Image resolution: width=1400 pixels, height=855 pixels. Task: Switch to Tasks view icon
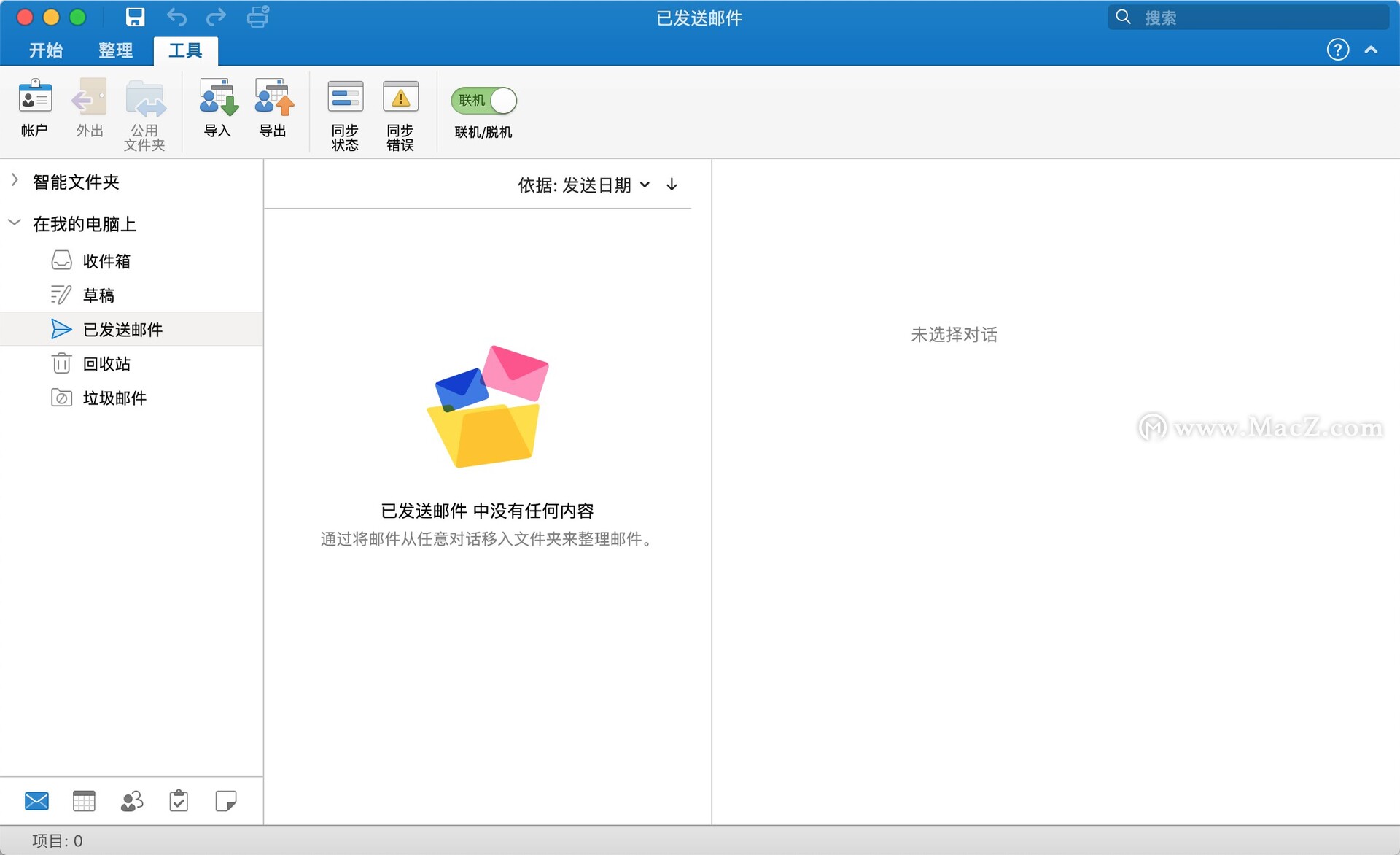[179, 801]
